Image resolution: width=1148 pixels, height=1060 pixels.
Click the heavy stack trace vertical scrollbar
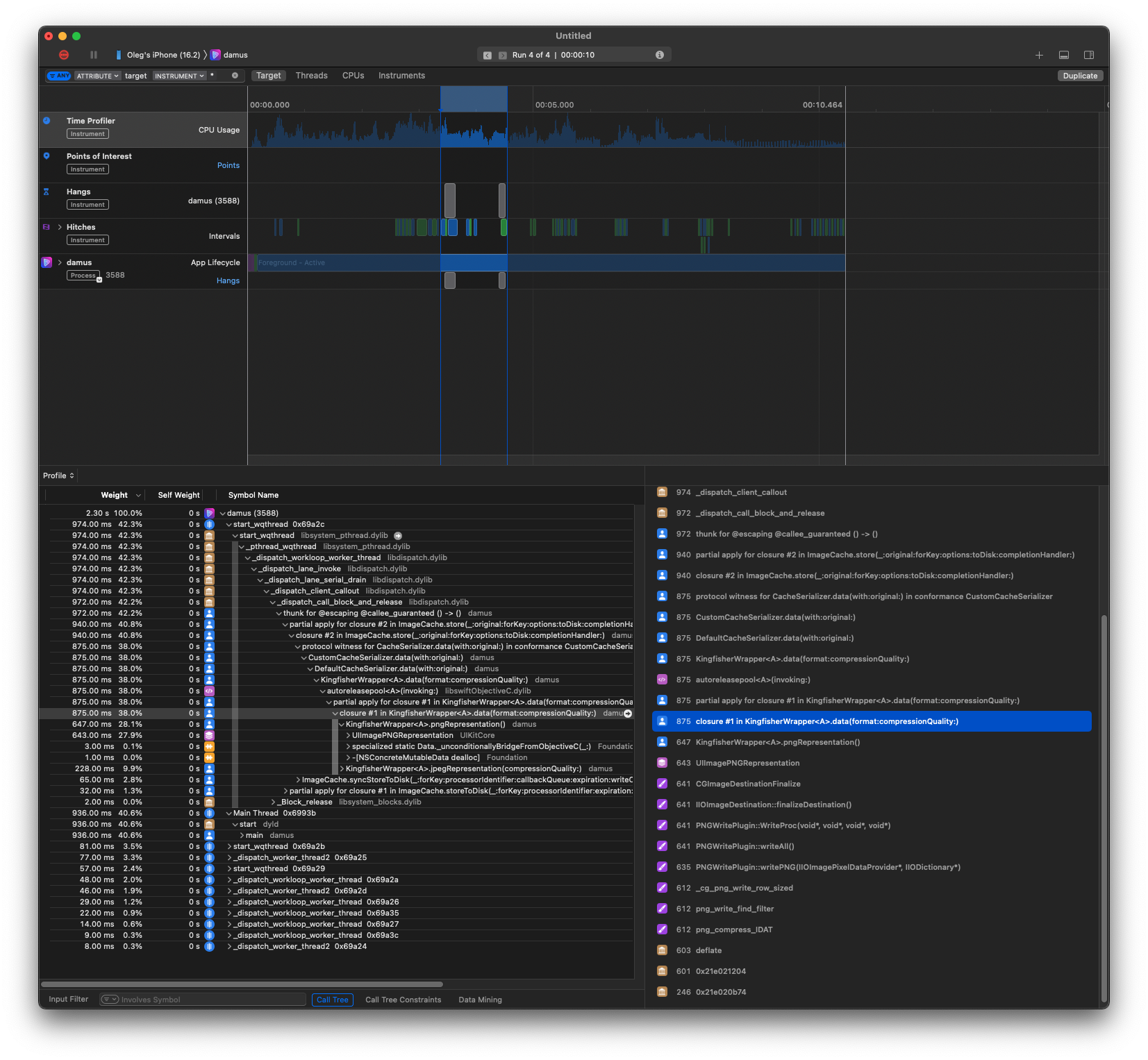pyautogui.click(x=1104, y=807)
